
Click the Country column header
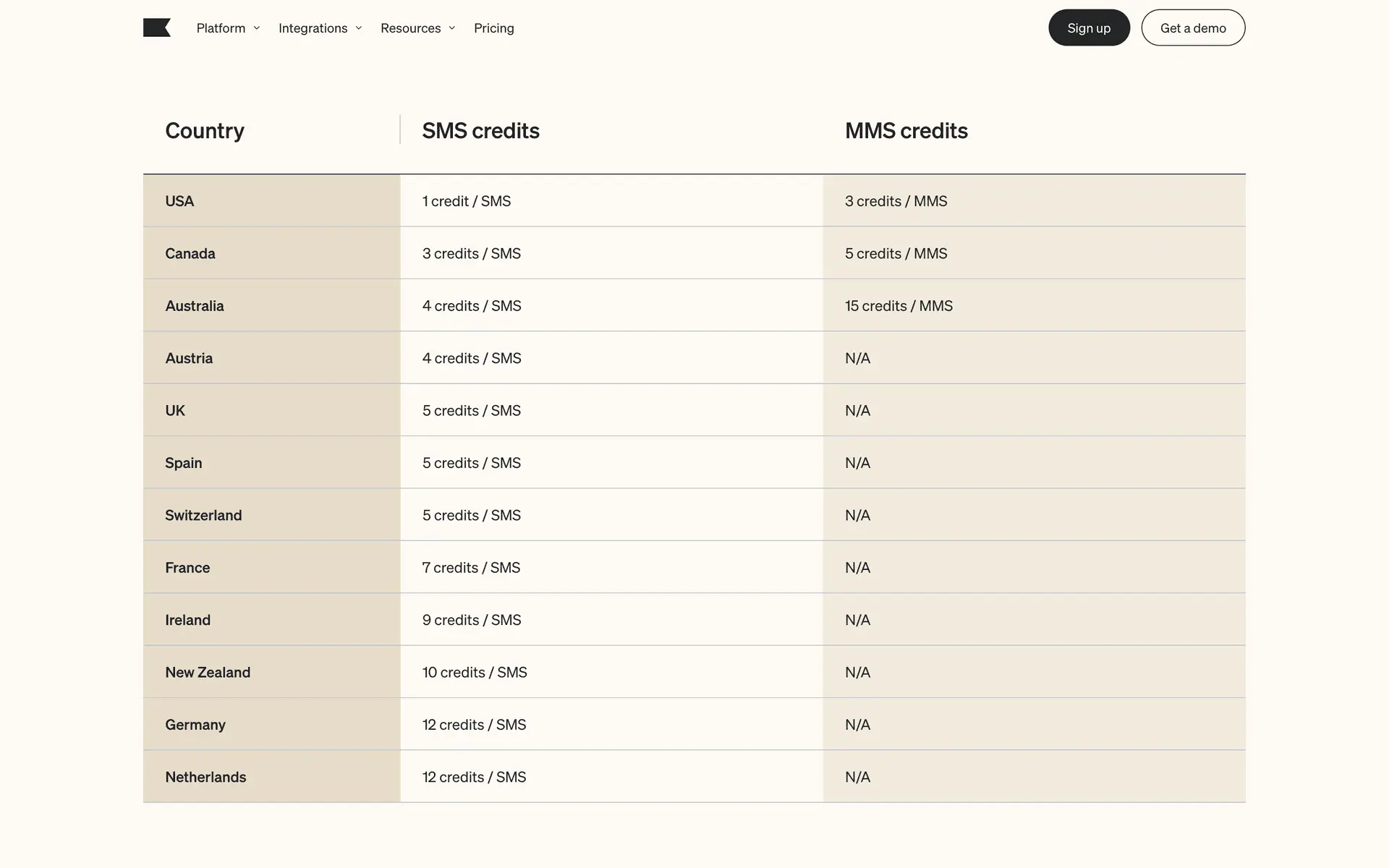pos(205,131)
